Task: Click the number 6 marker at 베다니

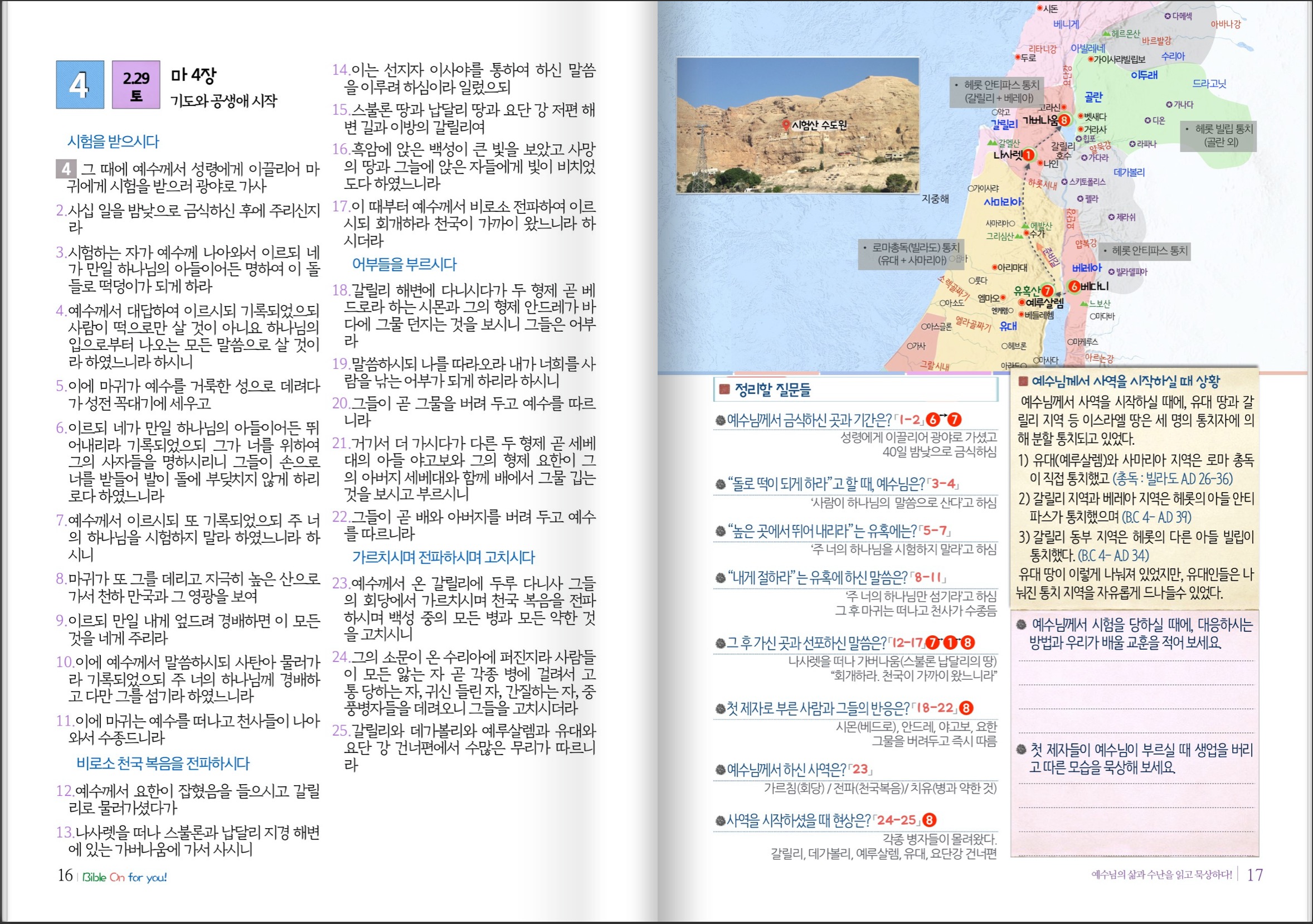Action: [x=1074, y=286]
